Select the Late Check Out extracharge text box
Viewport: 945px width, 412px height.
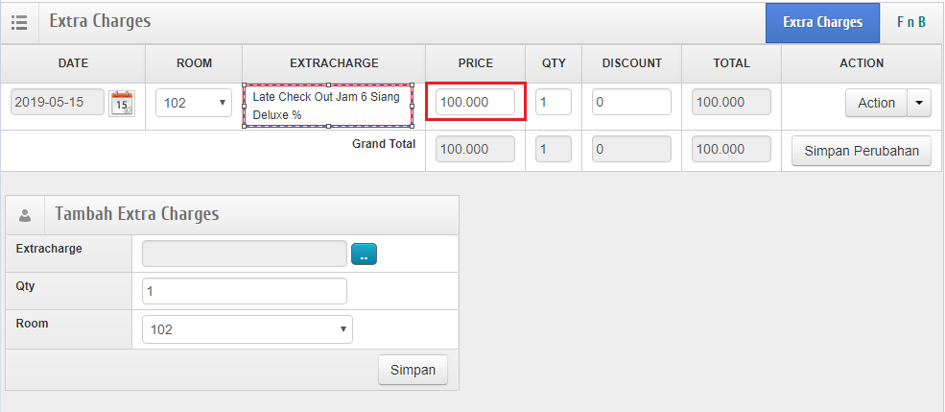[328, 106]
